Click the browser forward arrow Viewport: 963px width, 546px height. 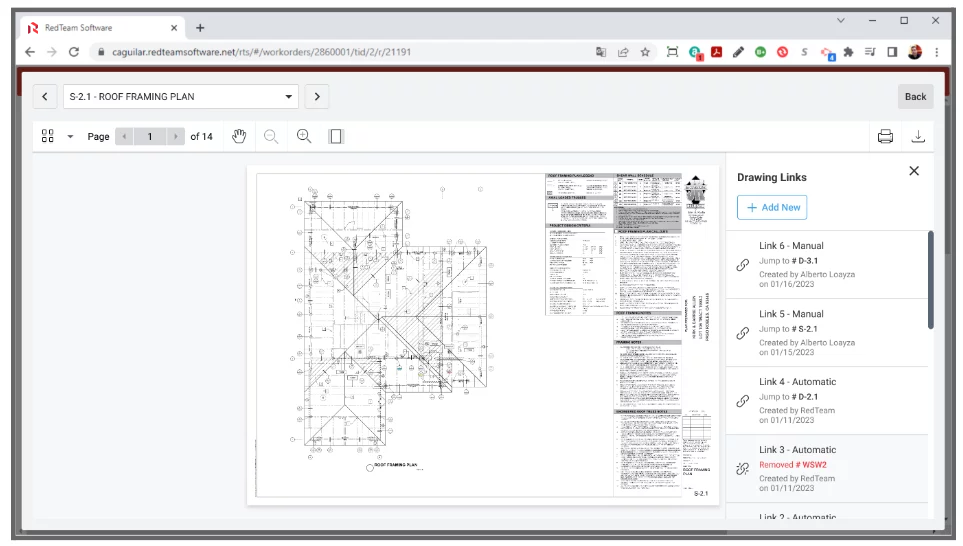coord(52,52)
